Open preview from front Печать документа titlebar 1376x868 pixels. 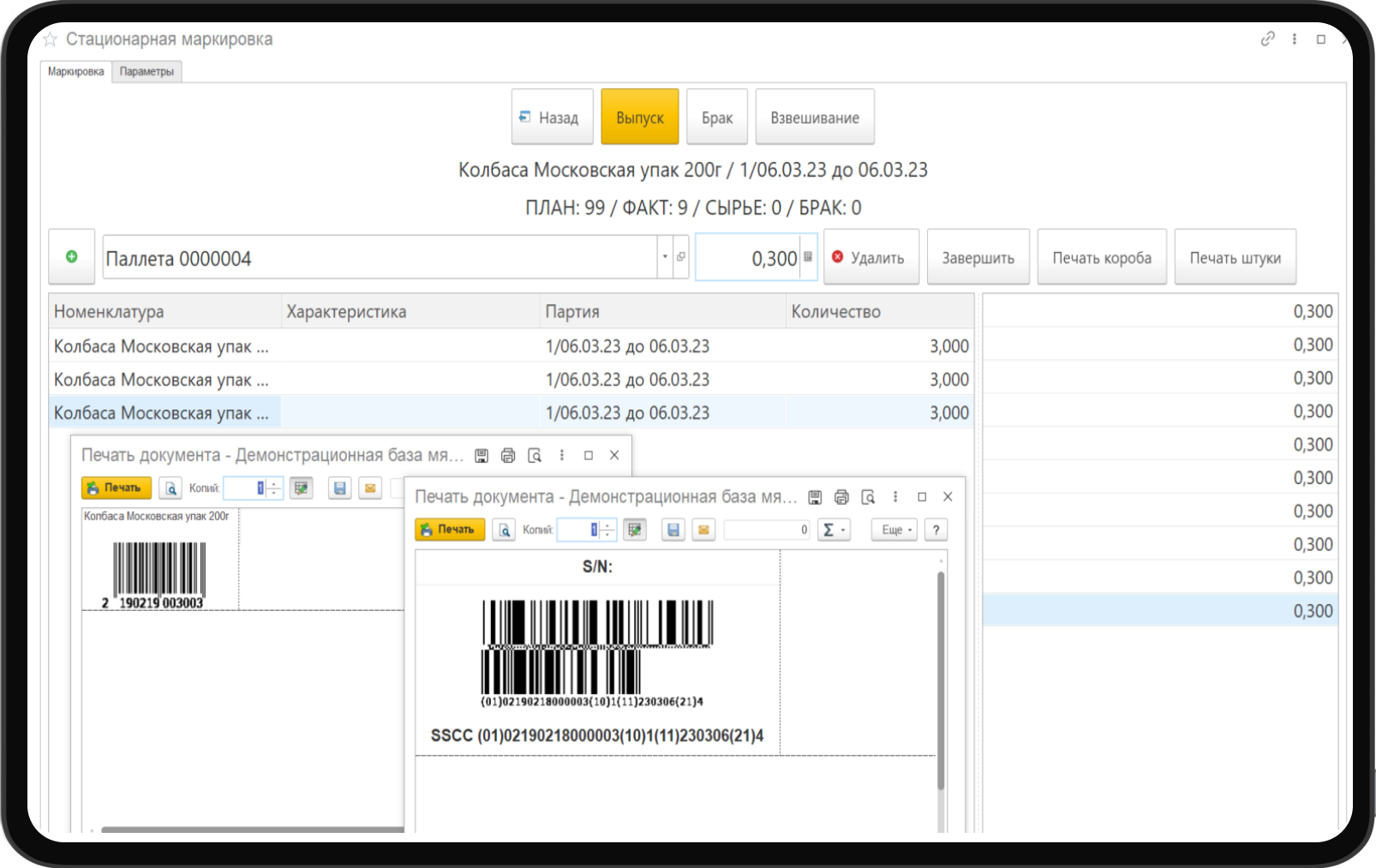[x=868, y=497]
